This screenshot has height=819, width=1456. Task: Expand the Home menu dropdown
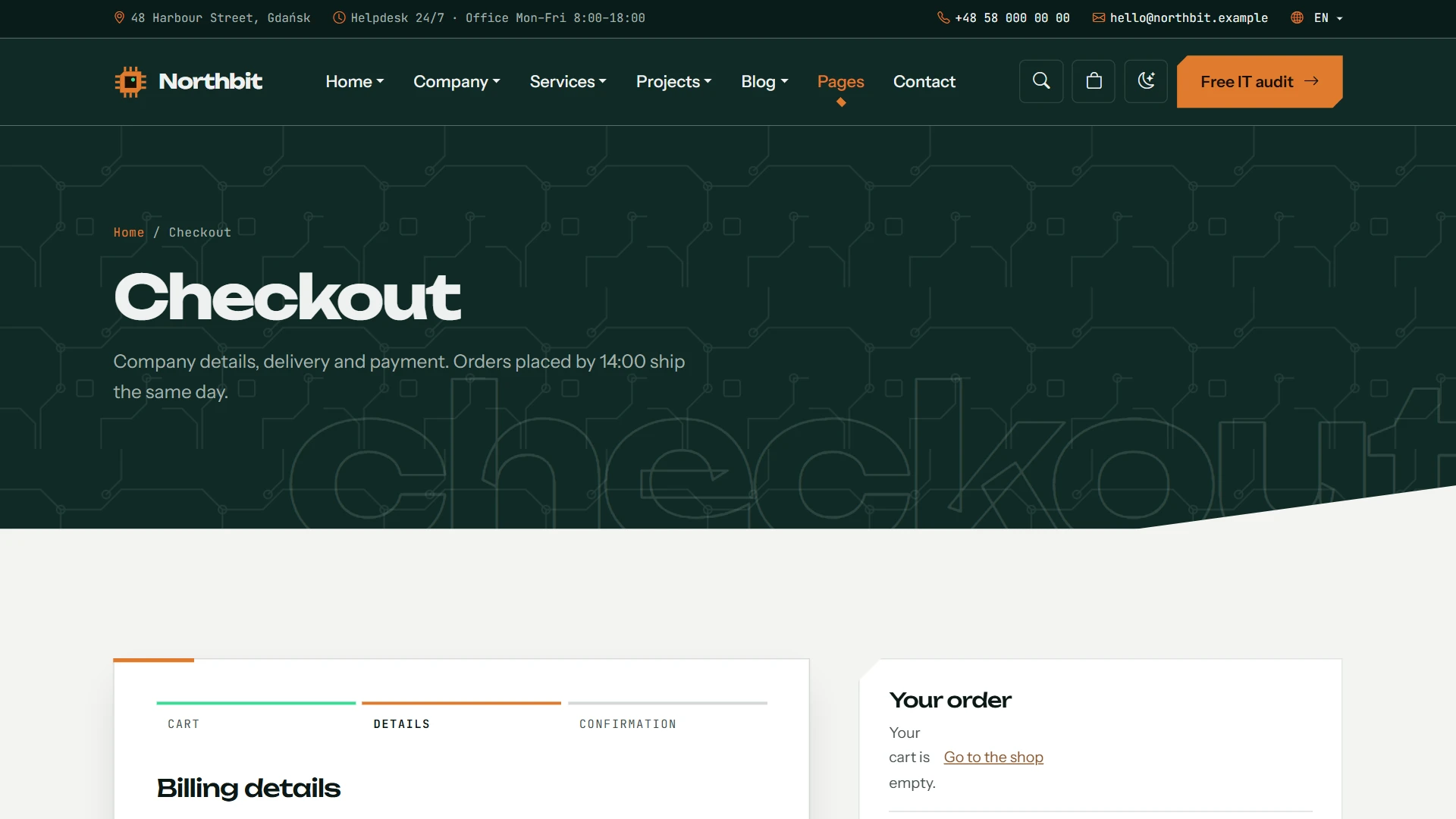(x=355, y=81)
